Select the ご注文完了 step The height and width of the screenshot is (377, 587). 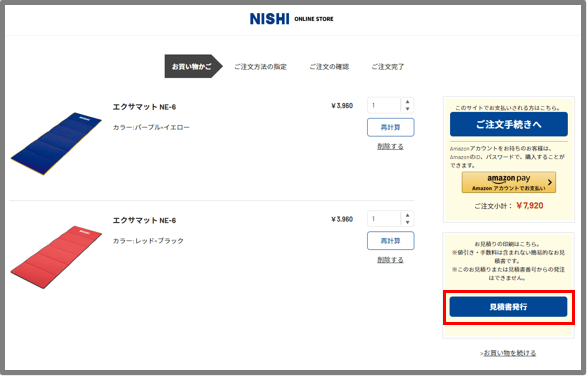tap(388, 67)
